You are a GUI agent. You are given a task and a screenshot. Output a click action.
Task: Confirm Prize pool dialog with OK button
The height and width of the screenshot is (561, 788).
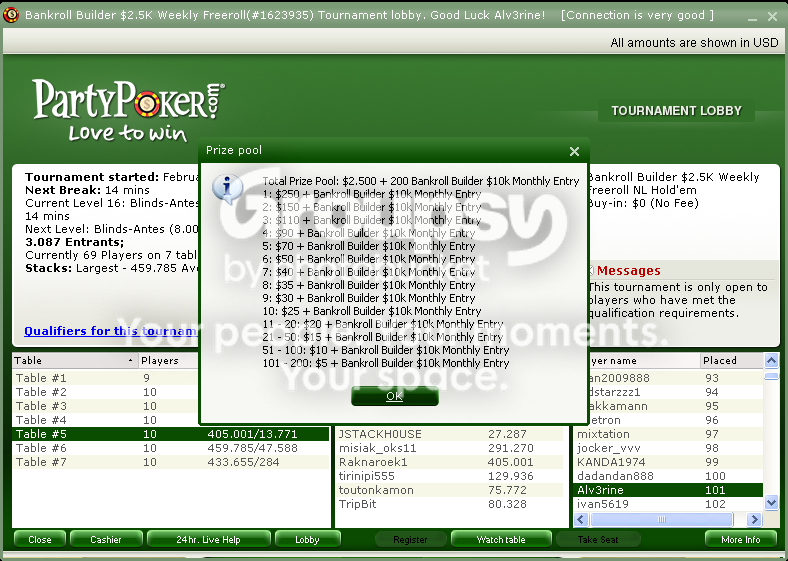click(x=395, y=396)
